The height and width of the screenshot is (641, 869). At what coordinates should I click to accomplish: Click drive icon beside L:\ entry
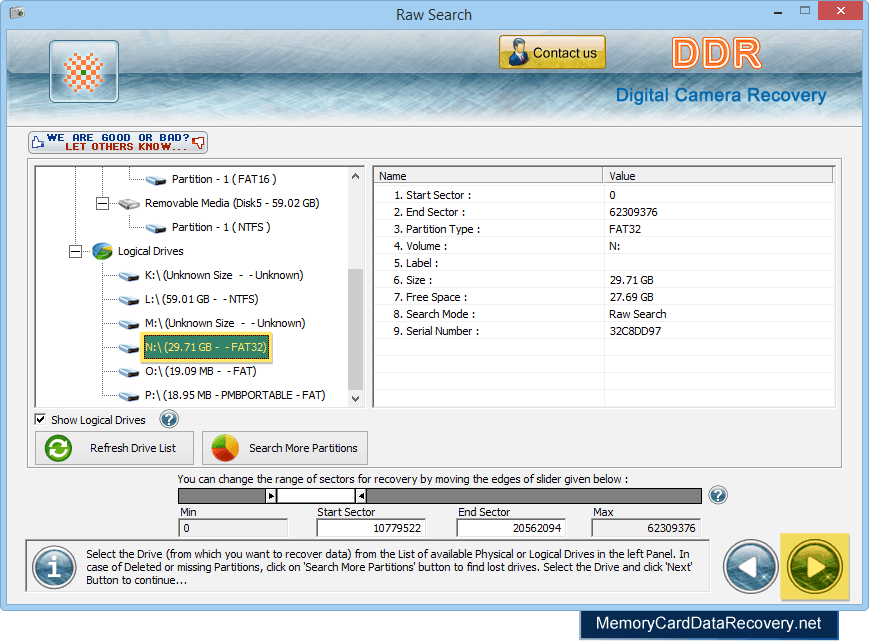pyautogui.click(x=129, y=300)
